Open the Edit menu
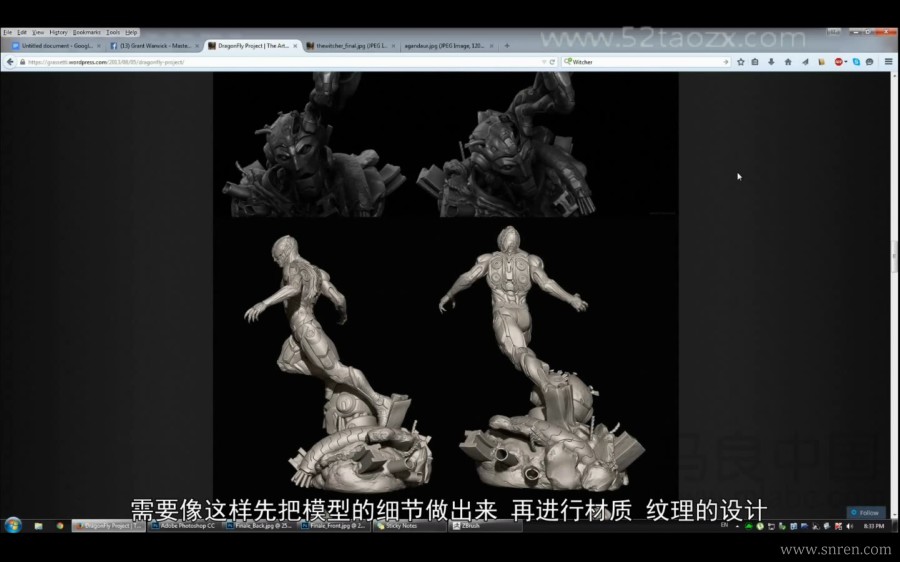900x562 pixels. (22, 33)
